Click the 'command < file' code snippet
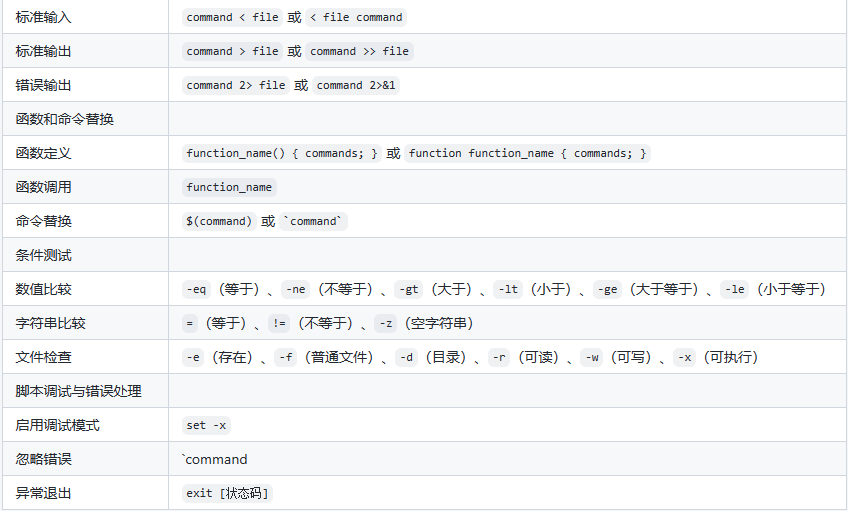The height and width of the screenshot is (511, 848). pos(233,17)
